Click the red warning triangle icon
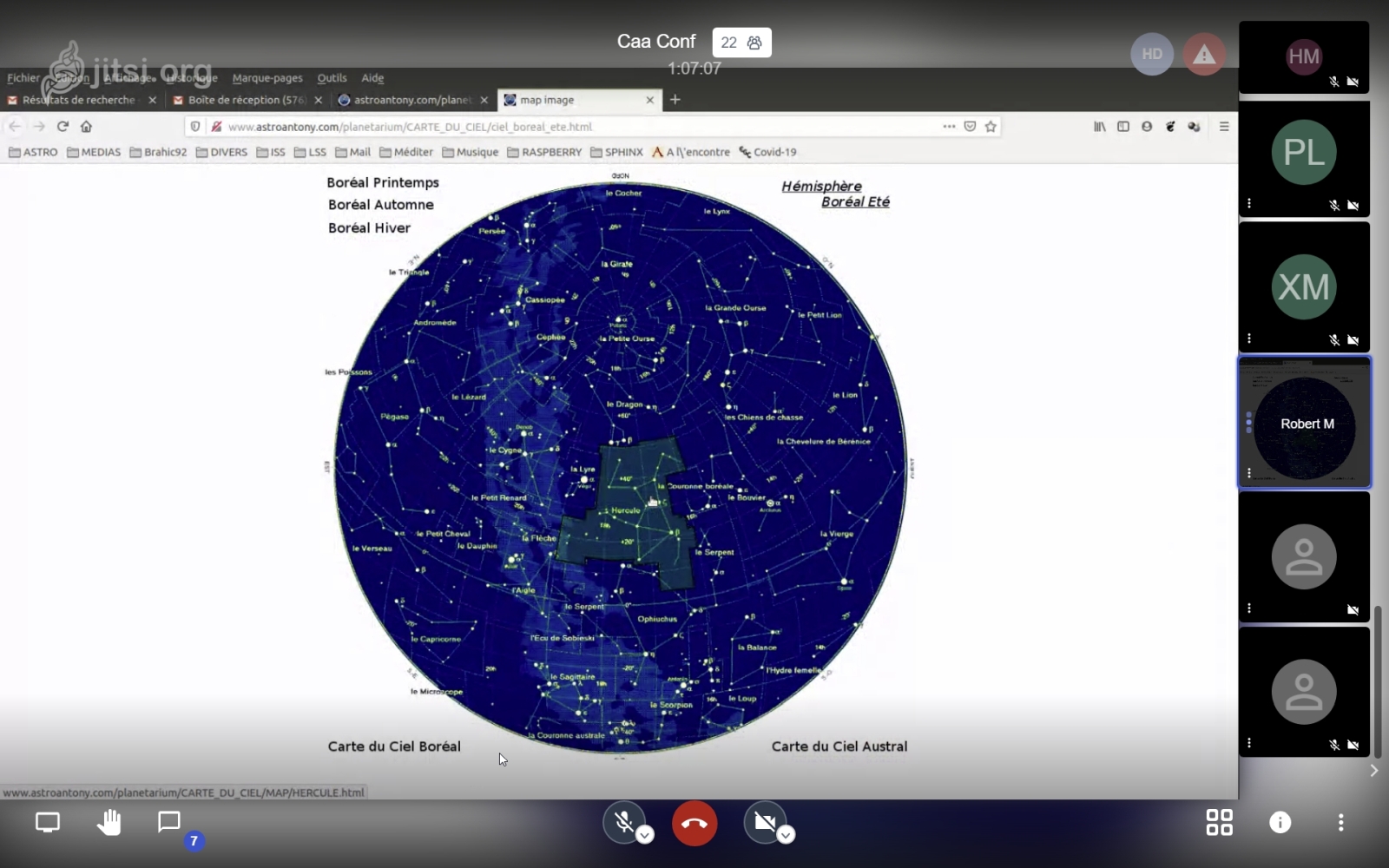Viewport: 1389px width, 868px height. pos(1204,55)
